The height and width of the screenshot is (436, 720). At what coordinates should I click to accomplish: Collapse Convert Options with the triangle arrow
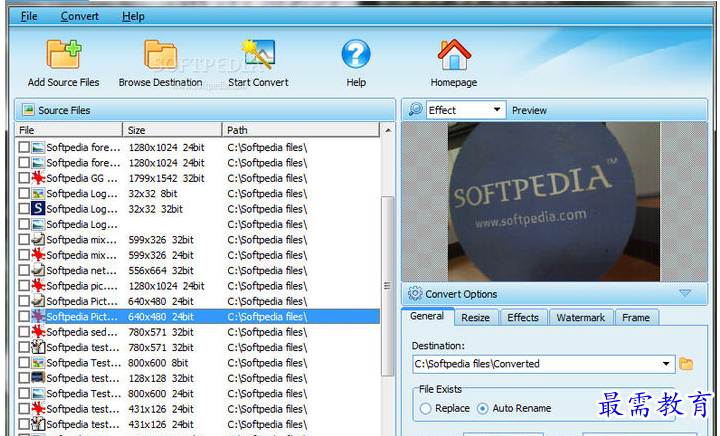coord(685,293)
